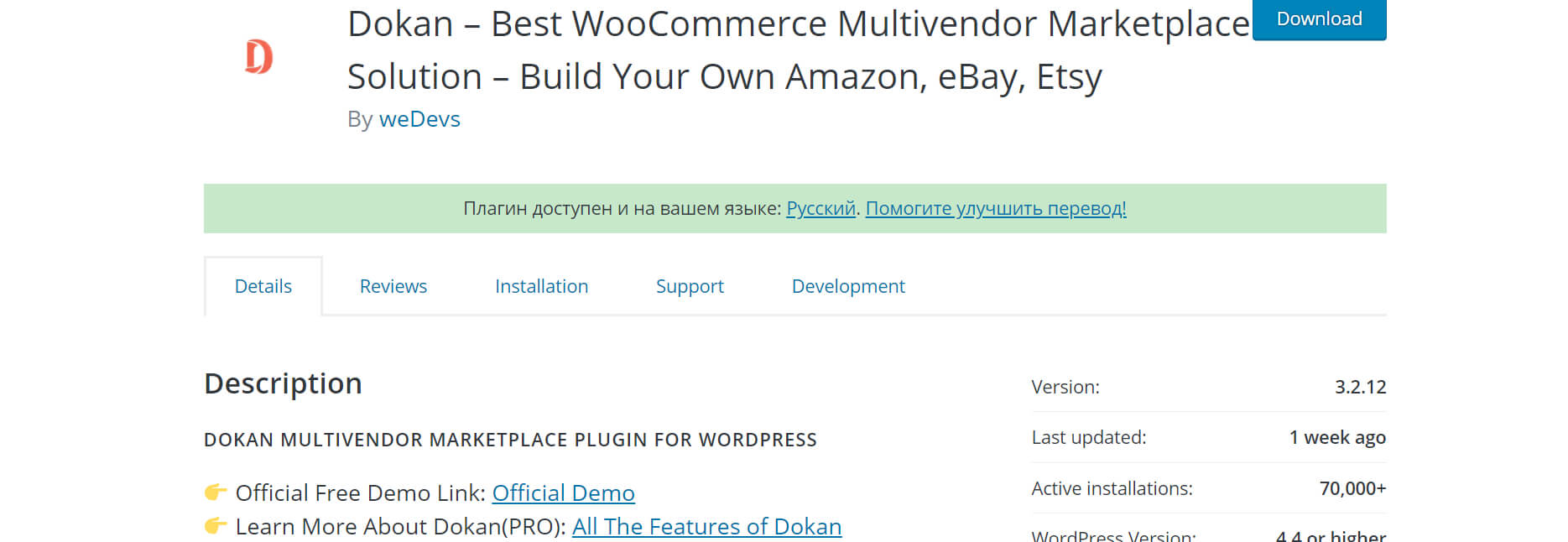Click the Description section heading
The width and height of the screenshot is (1568, 542).
(283, 383)
